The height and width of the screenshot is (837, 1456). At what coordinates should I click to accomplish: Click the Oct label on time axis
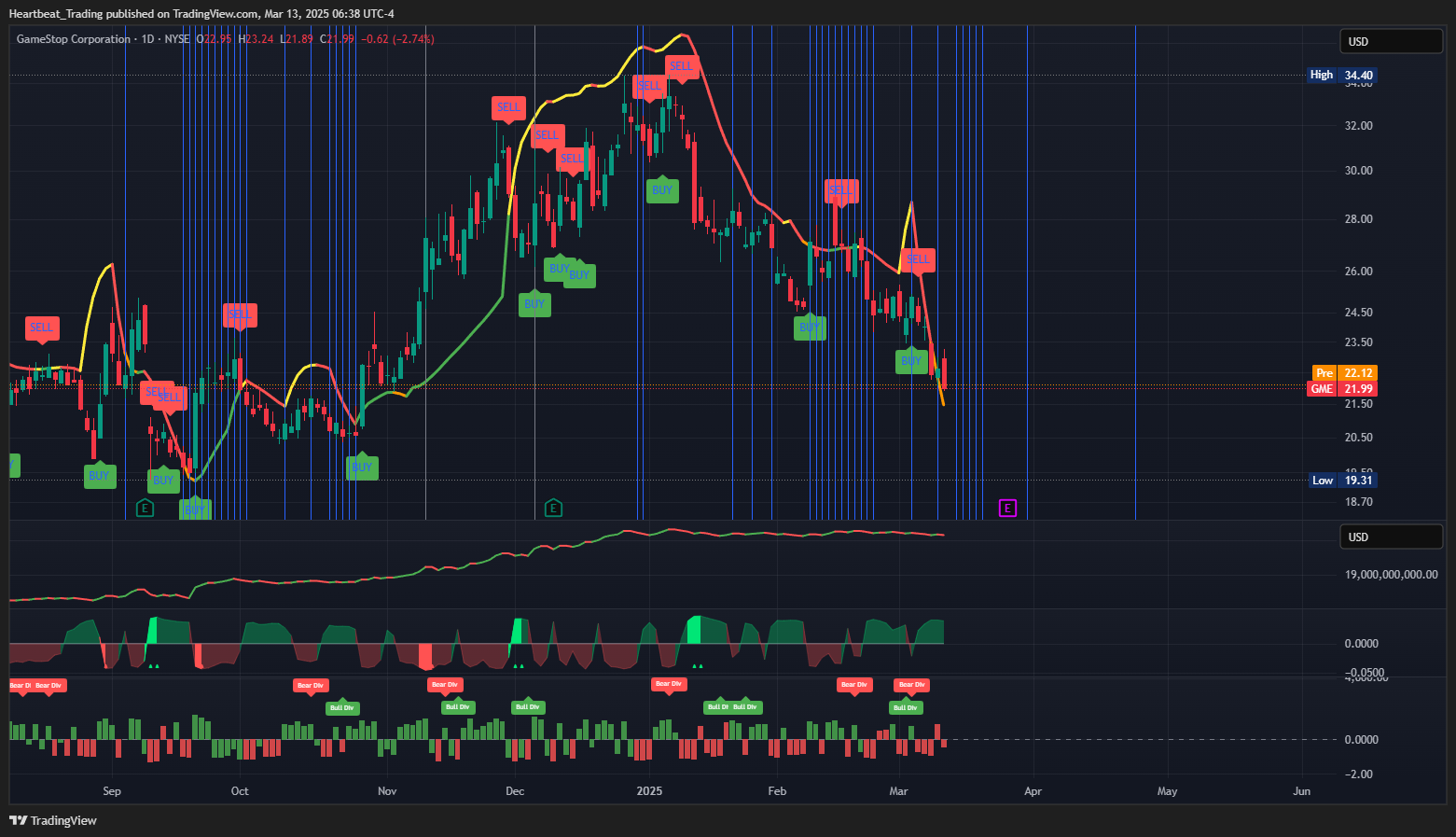240,791
